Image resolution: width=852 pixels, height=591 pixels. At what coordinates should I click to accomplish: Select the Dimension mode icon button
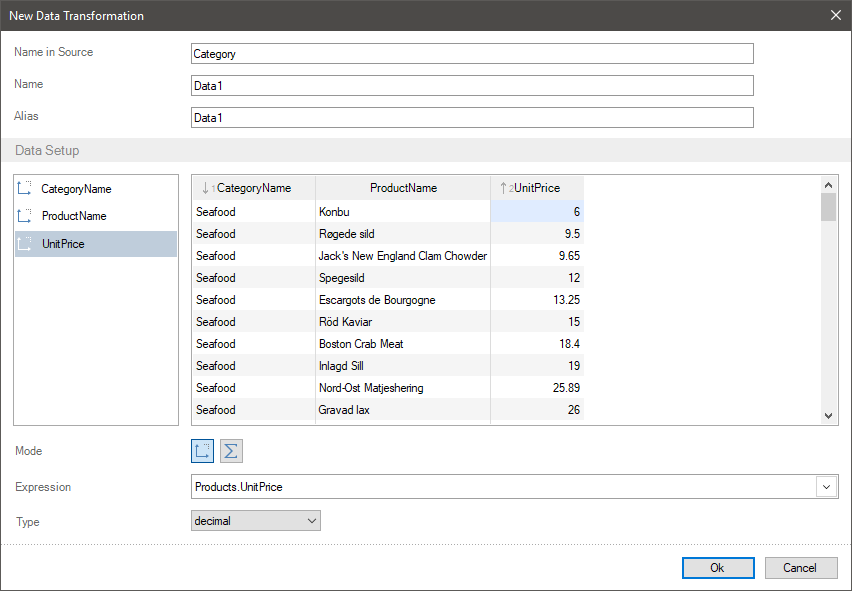(x=202, y=451)
